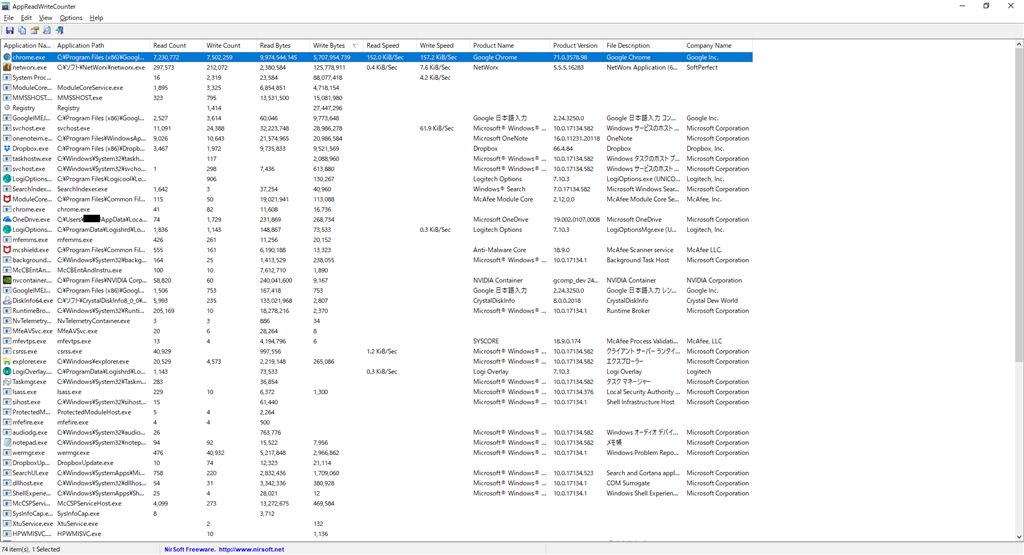Select the SearchUI.exe row
This screenshot has height=555, width=1024.
click(377, 473)
